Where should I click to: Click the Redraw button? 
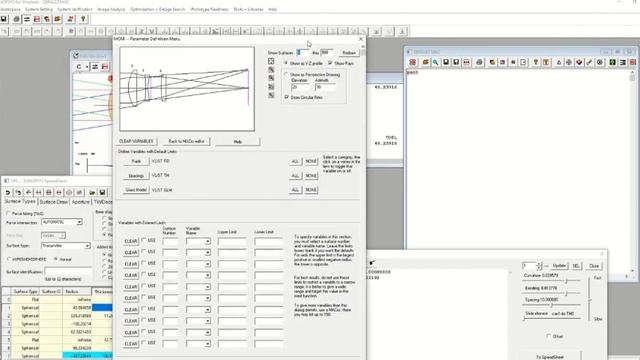(x=349, y=53)
